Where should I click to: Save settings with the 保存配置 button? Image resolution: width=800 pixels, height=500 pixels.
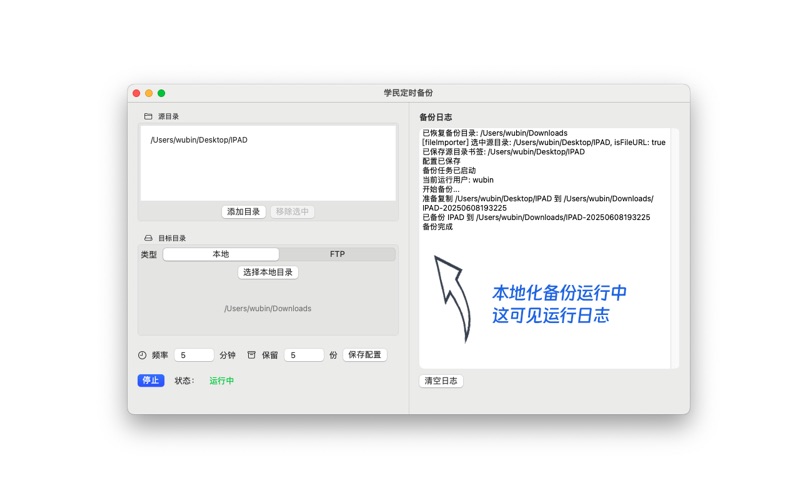(365, 355)
